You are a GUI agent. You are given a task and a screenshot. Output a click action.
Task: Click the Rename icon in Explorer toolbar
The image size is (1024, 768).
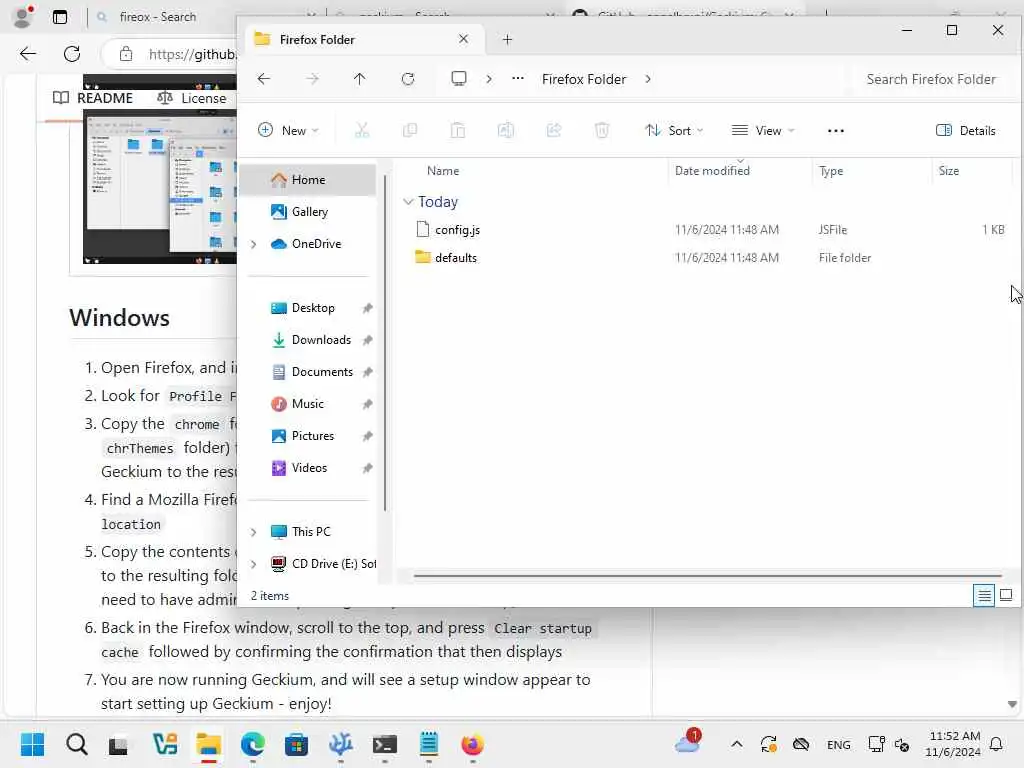pos(505,131)
